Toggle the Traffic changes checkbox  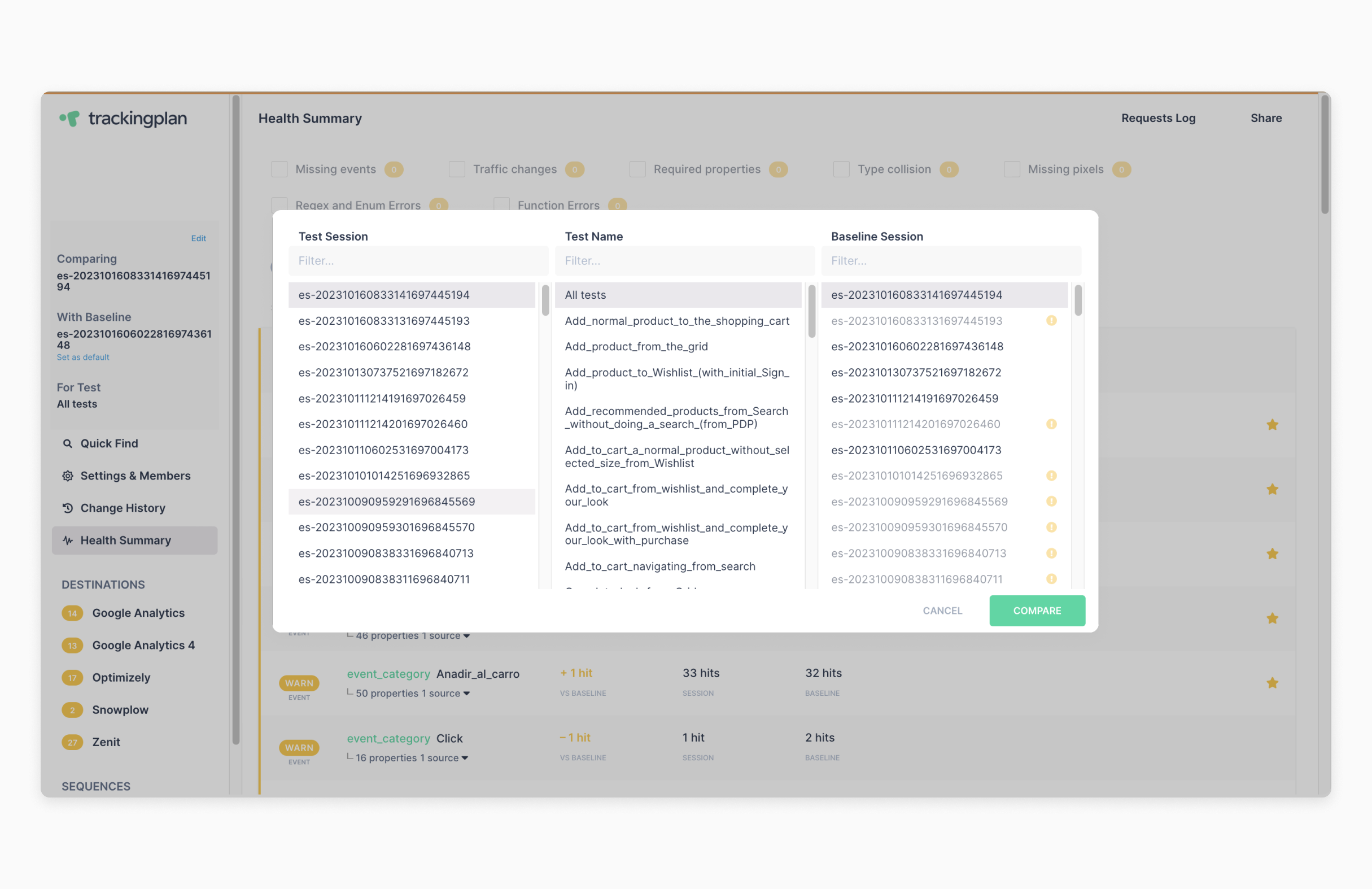tap(457, 169)
